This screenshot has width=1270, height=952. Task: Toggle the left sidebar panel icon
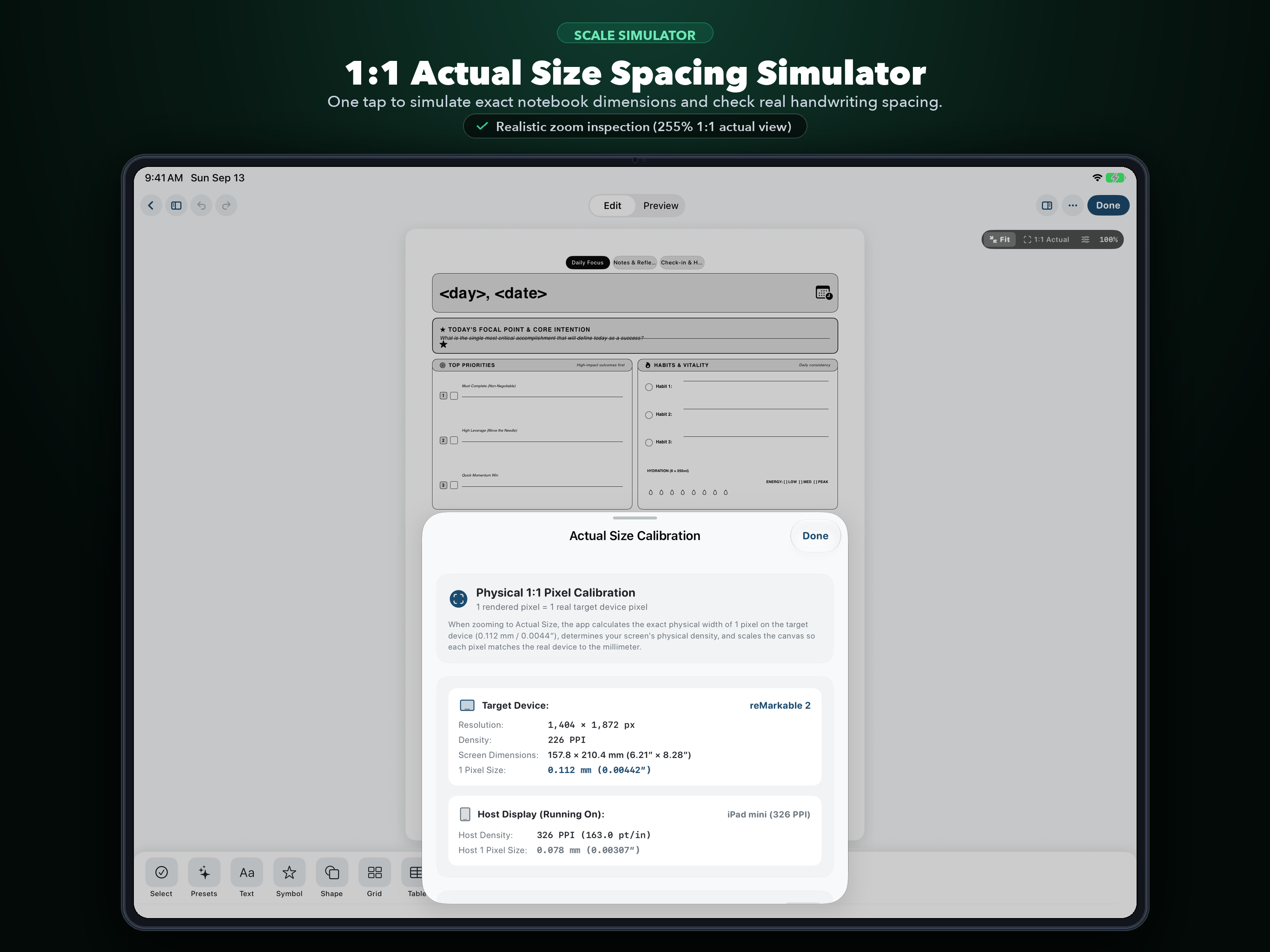[176, 205]
